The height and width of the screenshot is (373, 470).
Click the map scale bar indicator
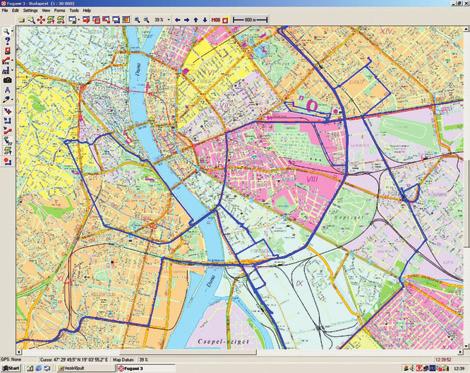(x=250, y=20)
